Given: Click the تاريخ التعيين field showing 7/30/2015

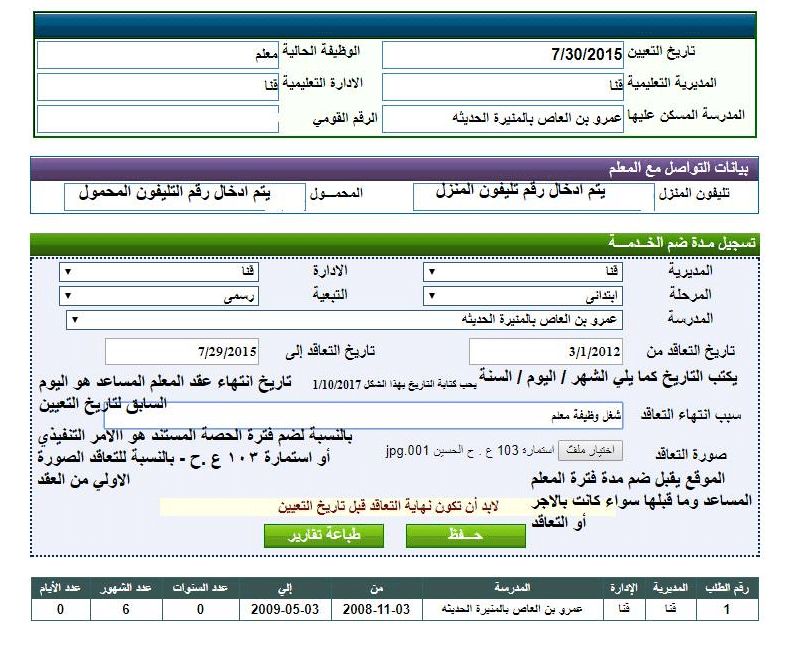Looking at the screenshot, I should click(x=503, y=55).
